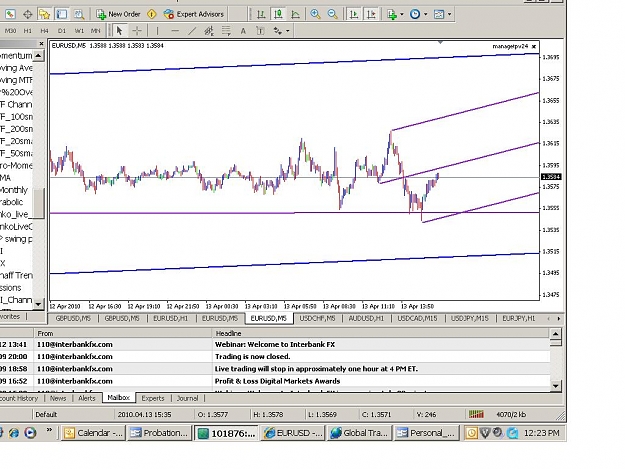
Task: Click the clock Periods icon
Action: click(415, 14)
